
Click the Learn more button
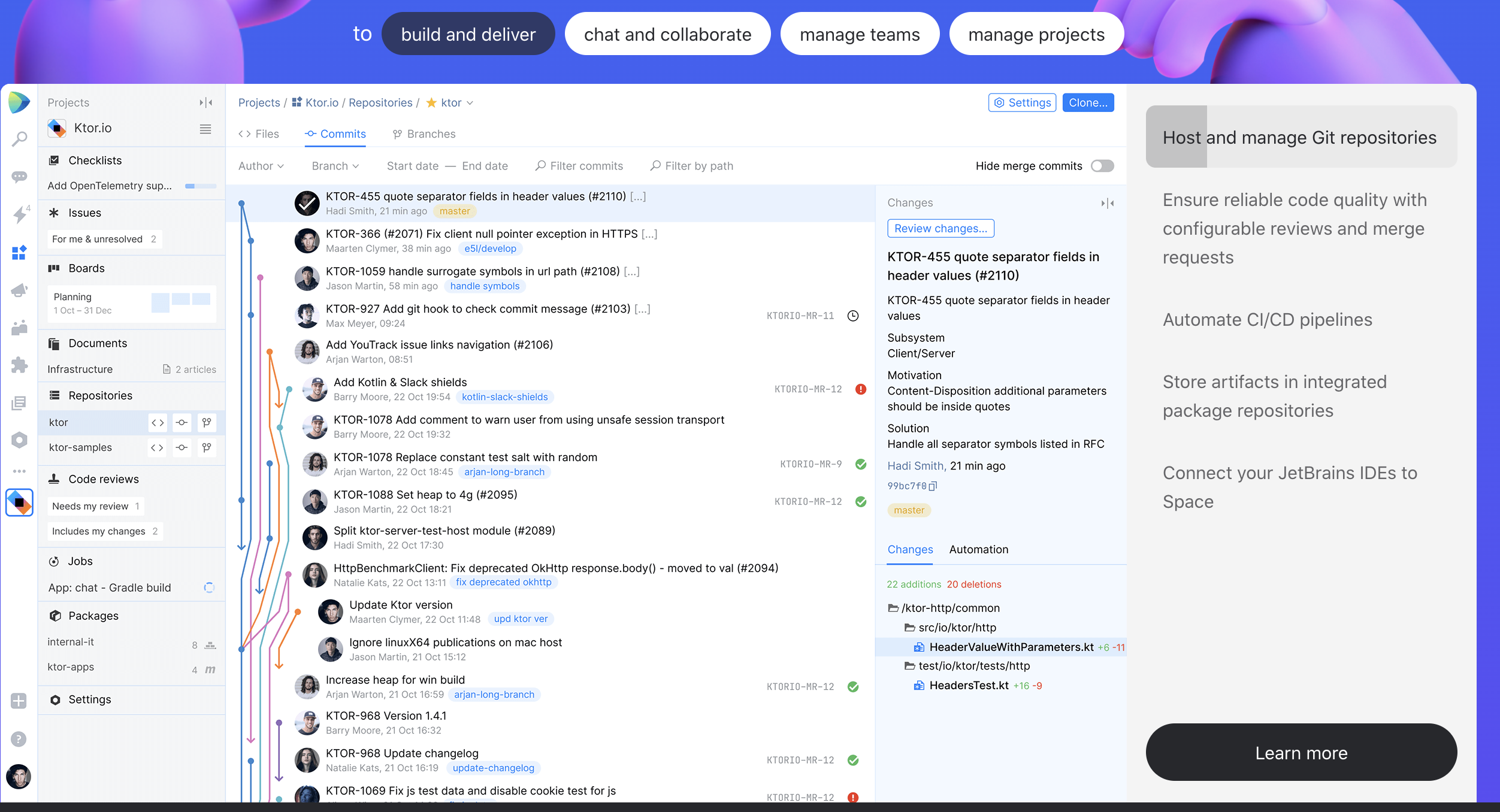tap(1301, 753)
